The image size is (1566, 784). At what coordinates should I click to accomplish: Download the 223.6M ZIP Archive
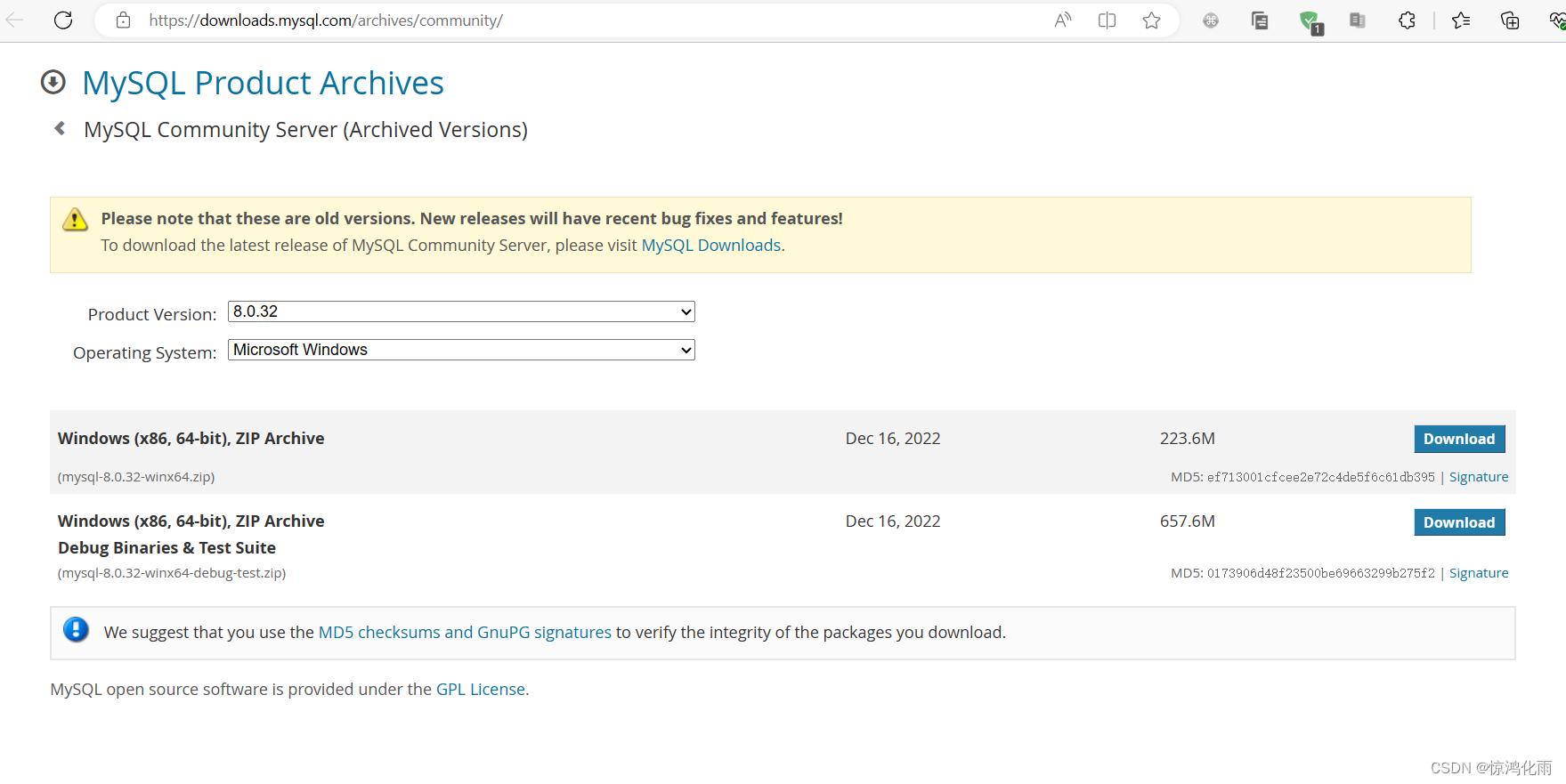click(x=1459, y=439)
